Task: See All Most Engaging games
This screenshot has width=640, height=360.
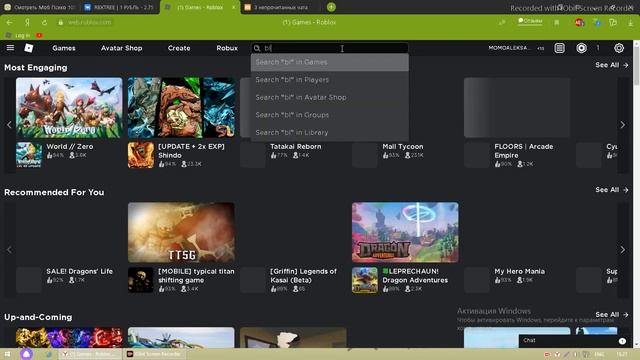Action: tap(611, 65)
